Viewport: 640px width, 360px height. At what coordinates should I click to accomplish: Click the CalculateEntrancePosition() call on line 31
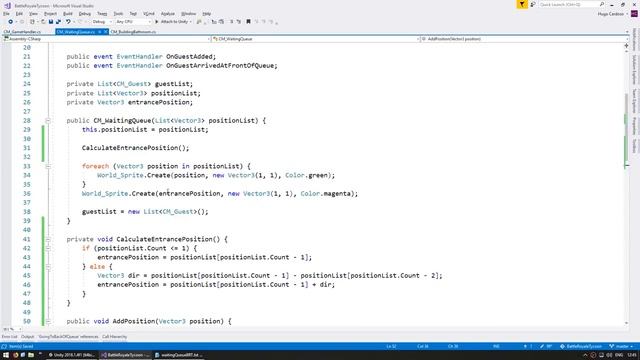pos(136,148)
